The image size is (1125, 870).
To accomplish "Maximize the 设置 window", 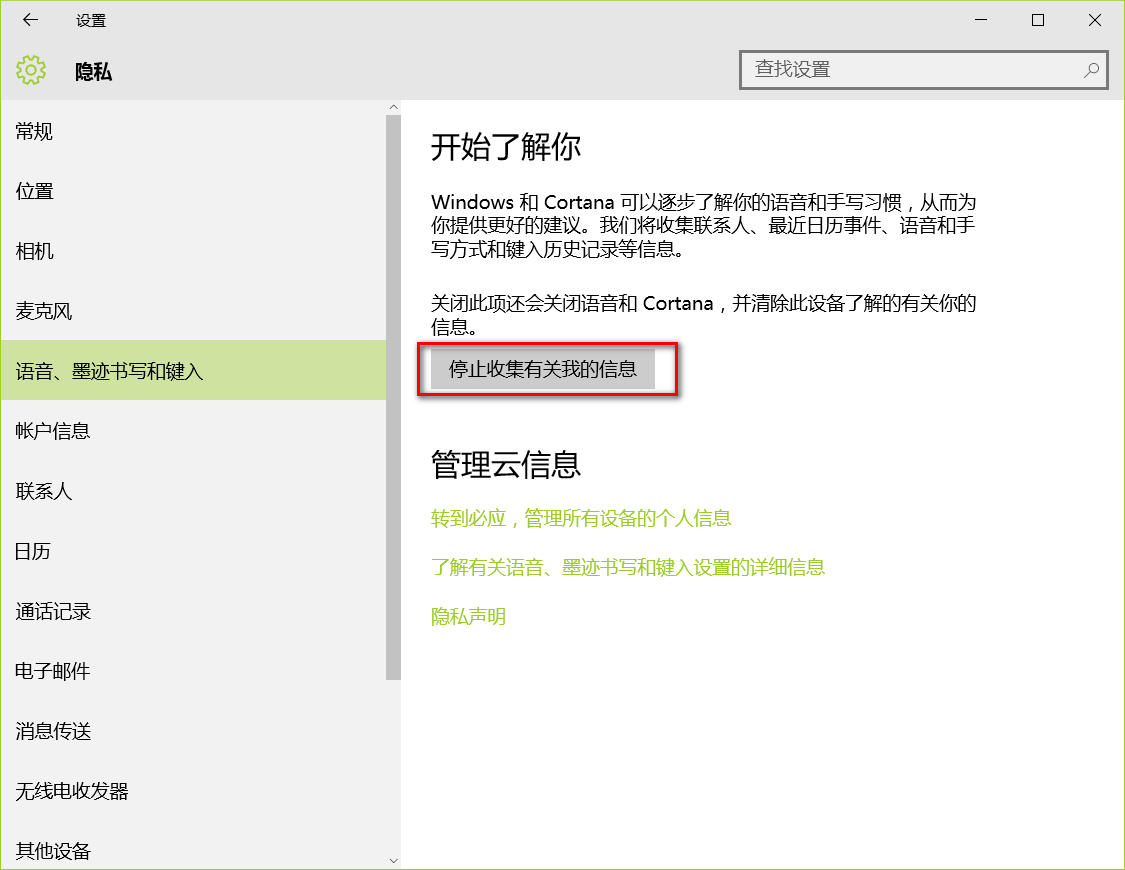I will coord(1037,20).
